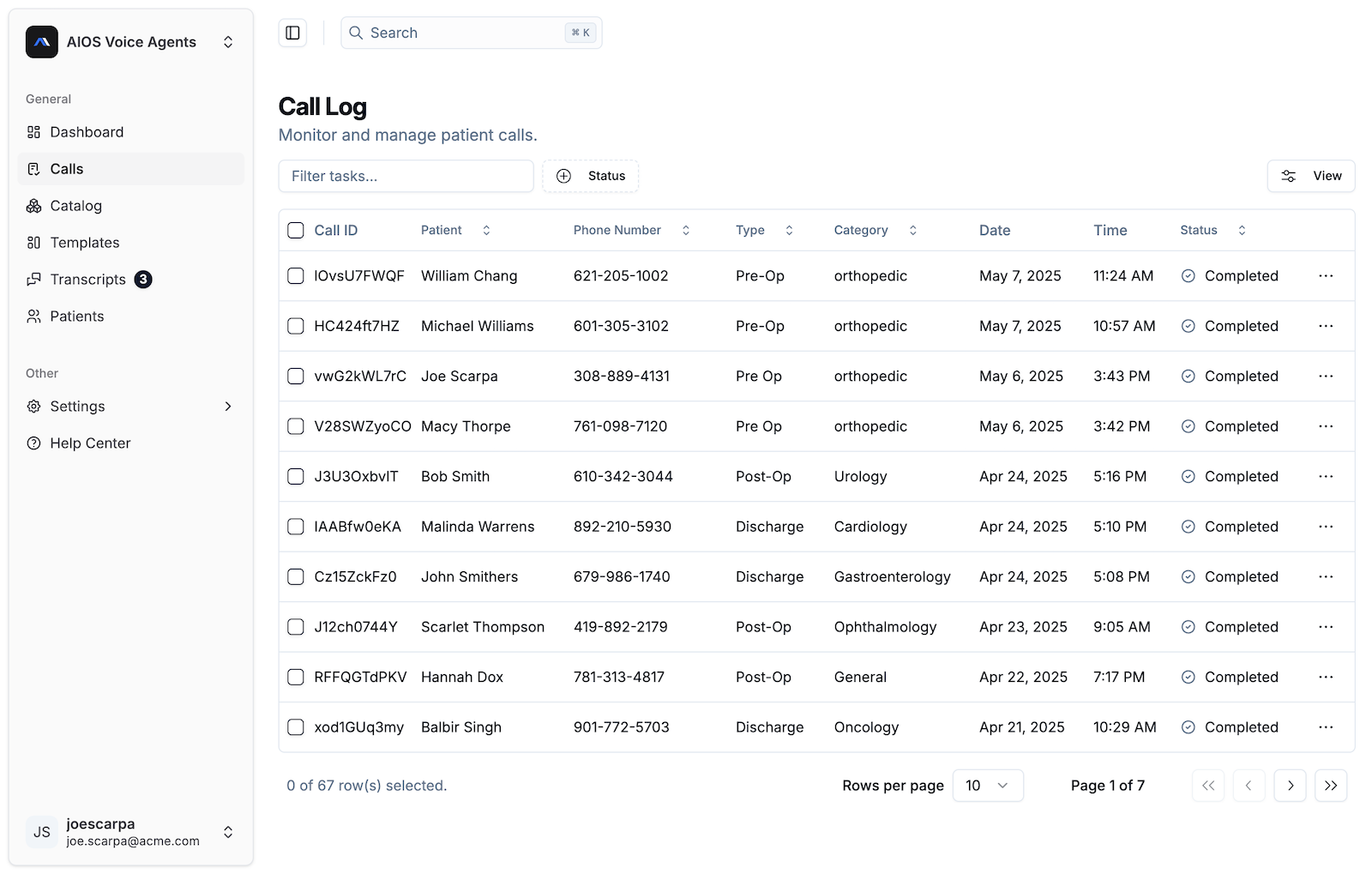The image size is (1372, 874).
Task: Open the workspace switcher next to AIOS
Action: pyautogui.click(x=228, y=42)
